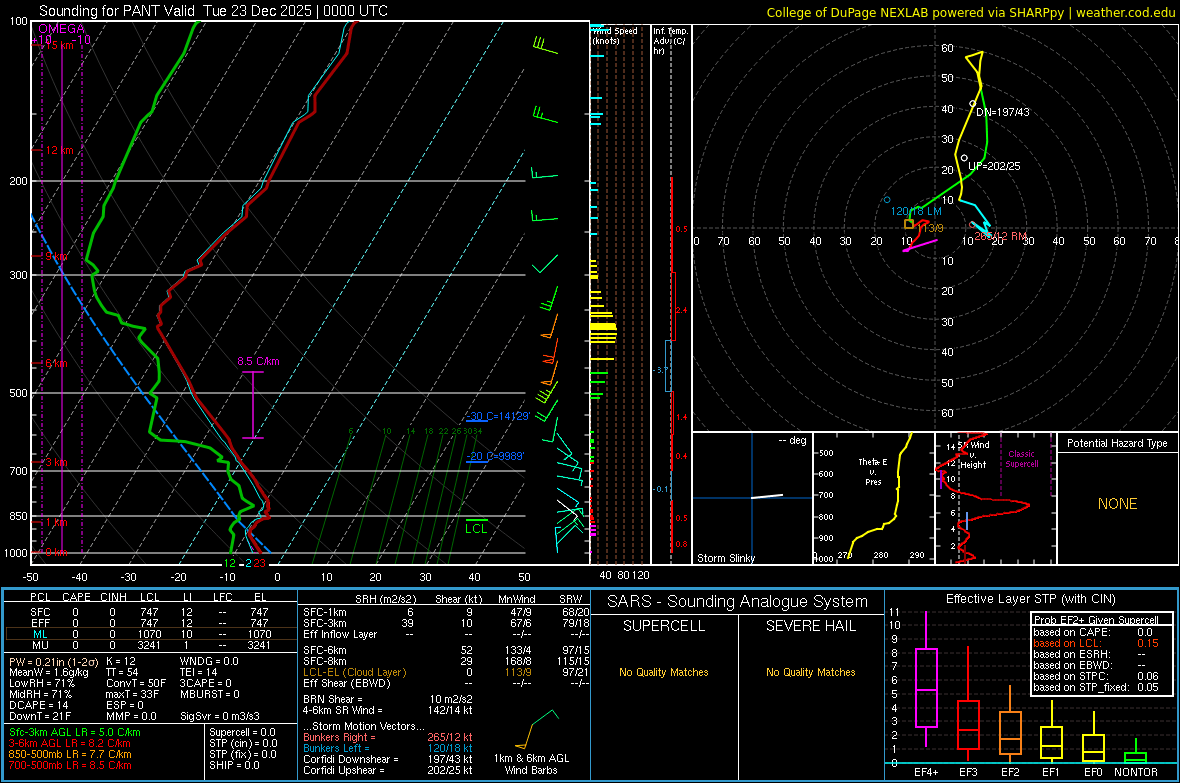Screen dimensions: 1180x783
Task: Click the 'Classic Supercell' label
Action: 1021,459
